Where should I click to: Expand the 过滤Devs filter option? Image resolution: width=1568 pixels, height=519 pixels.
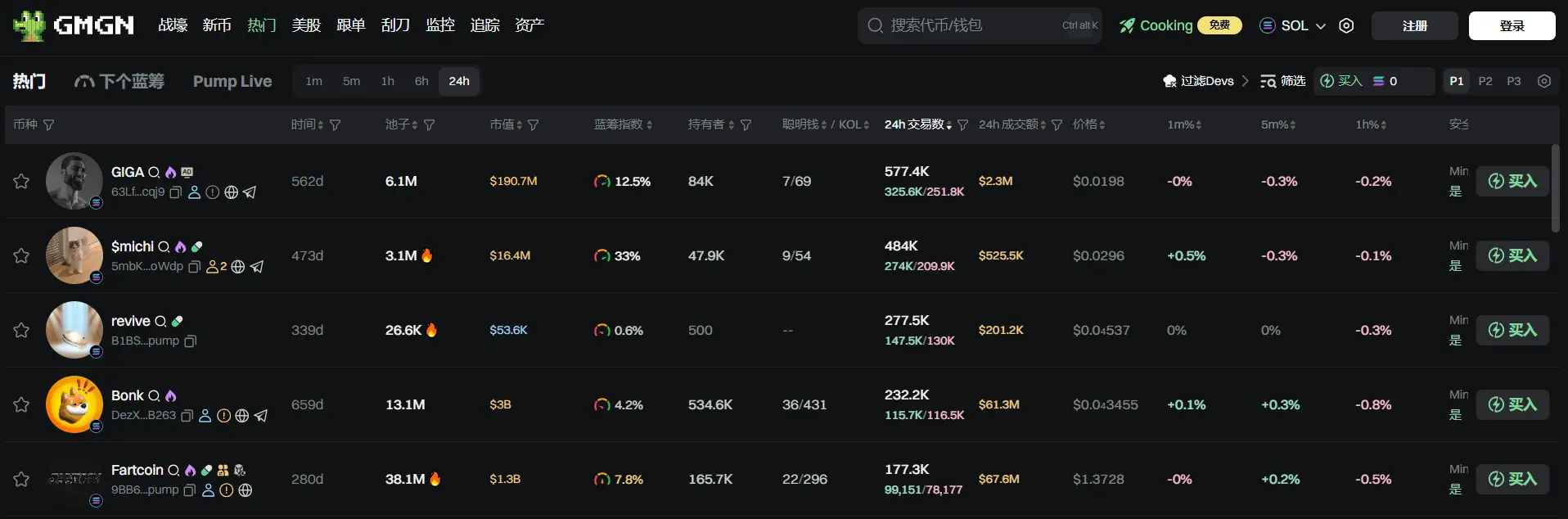(x=1206, y=81)
